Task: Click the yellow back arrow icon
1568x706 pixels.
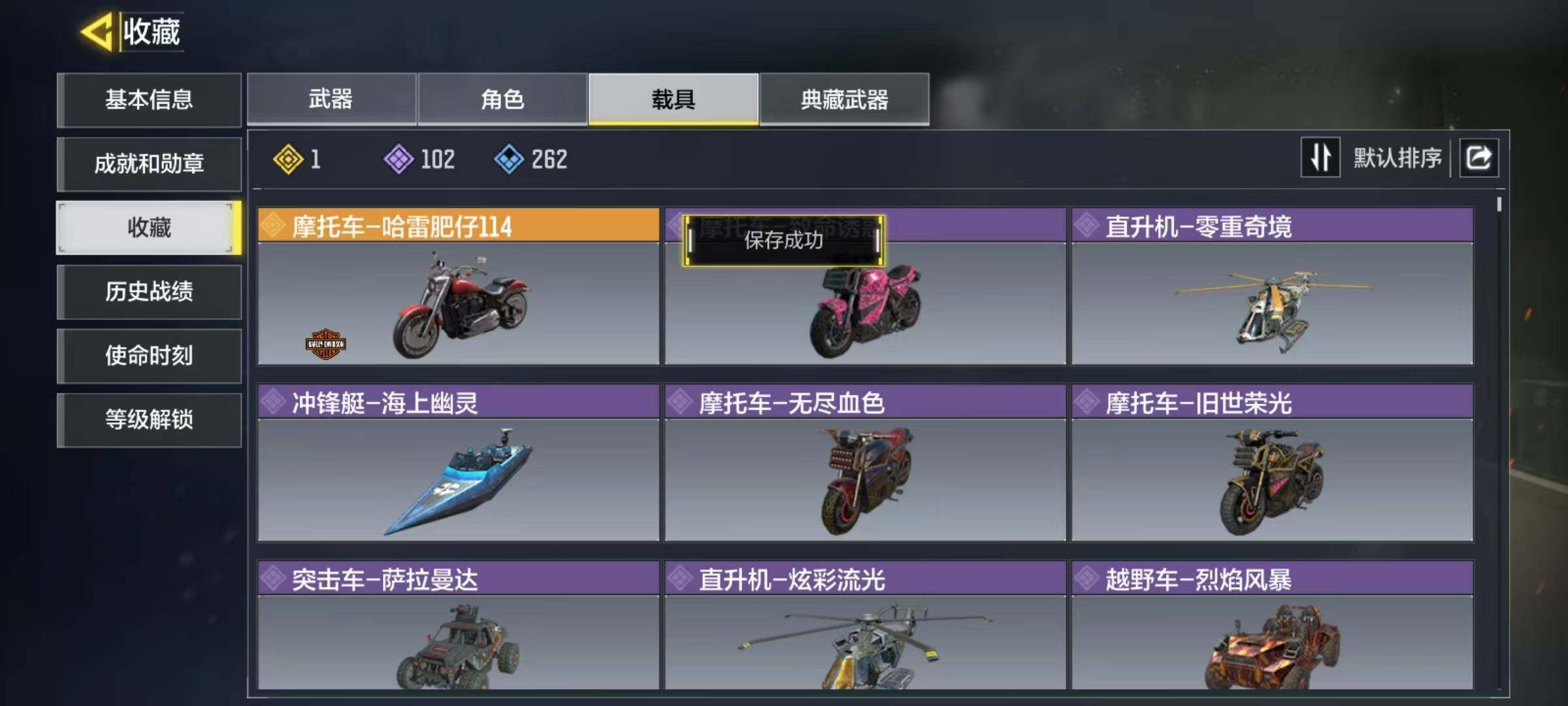Action: pos(97,31)
